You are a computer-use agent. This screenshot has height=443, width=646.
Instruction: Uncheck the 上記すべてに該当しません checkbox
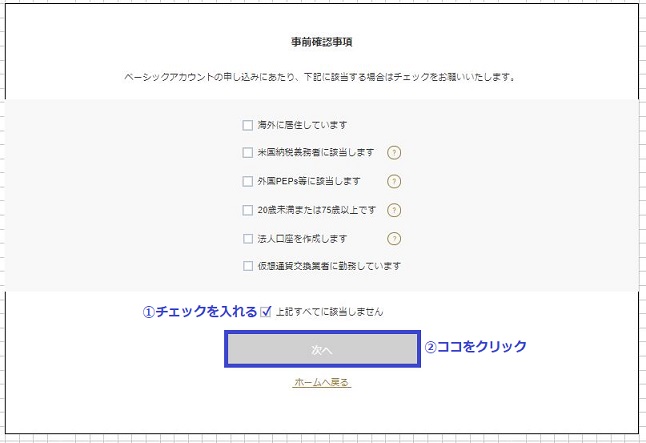pyautogui.click(x=266, y=312)
